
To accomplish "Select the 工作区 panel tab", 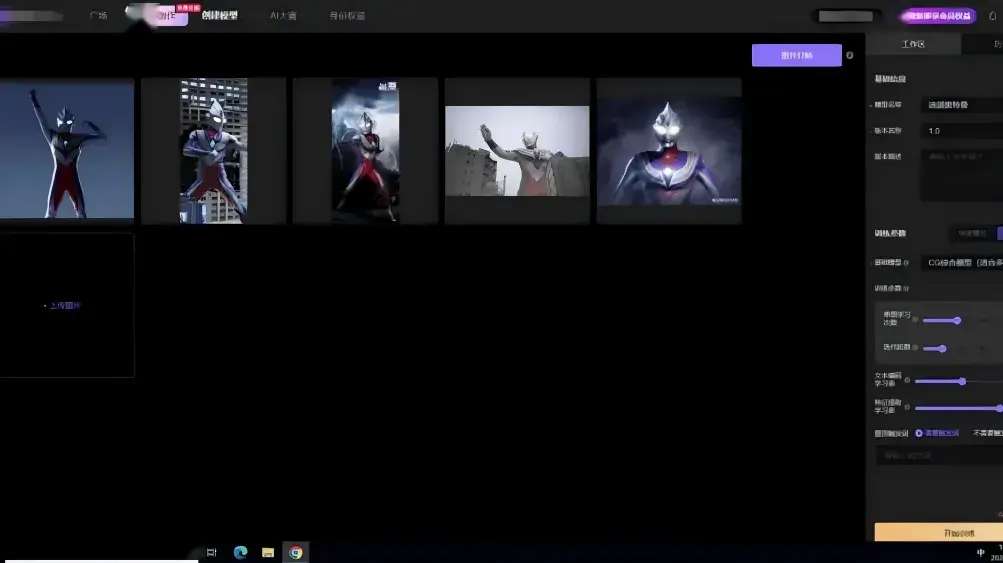I will (913, 44).
